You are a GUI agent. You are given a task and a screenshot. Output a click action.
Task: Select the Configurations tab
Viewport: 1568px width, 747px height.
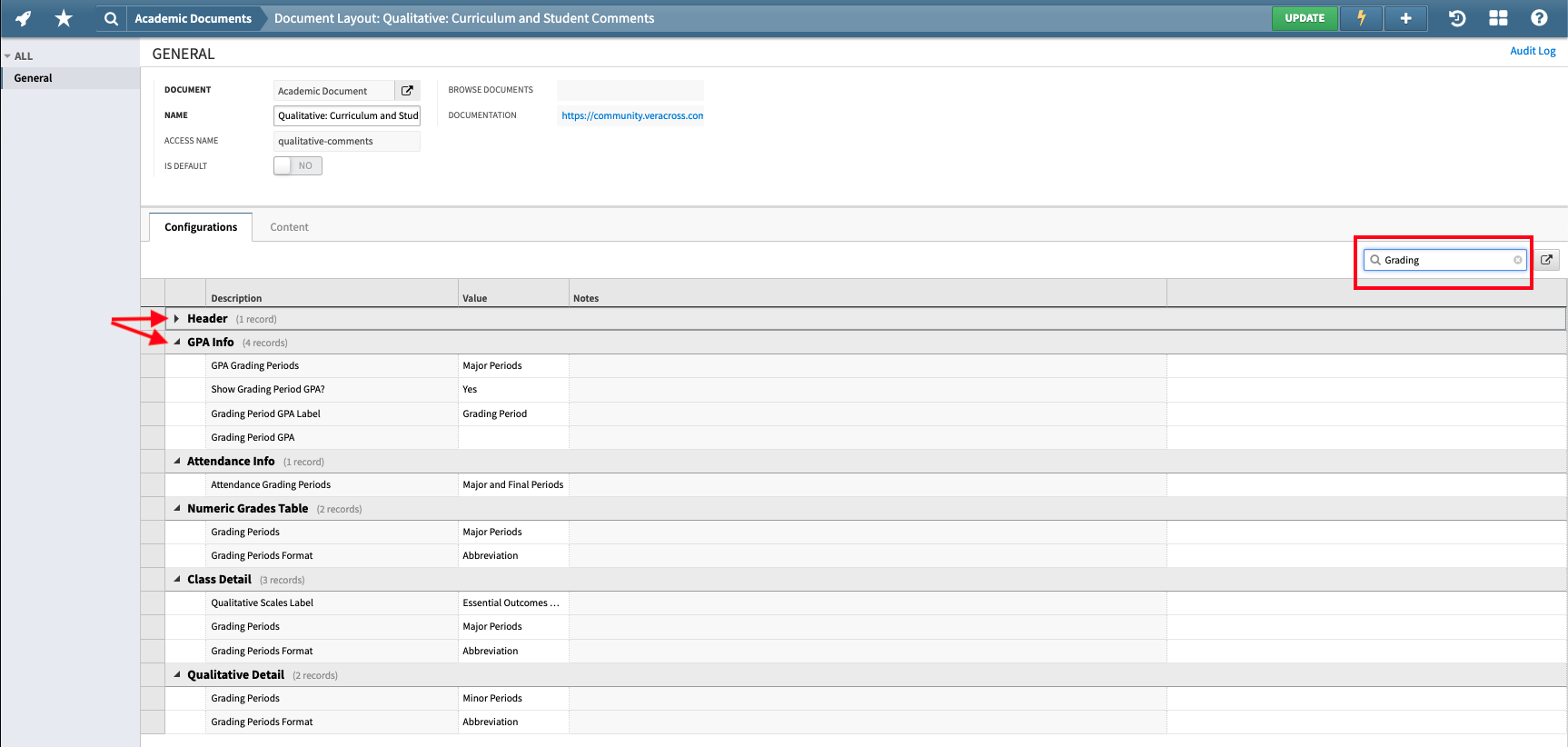point(201,227)
